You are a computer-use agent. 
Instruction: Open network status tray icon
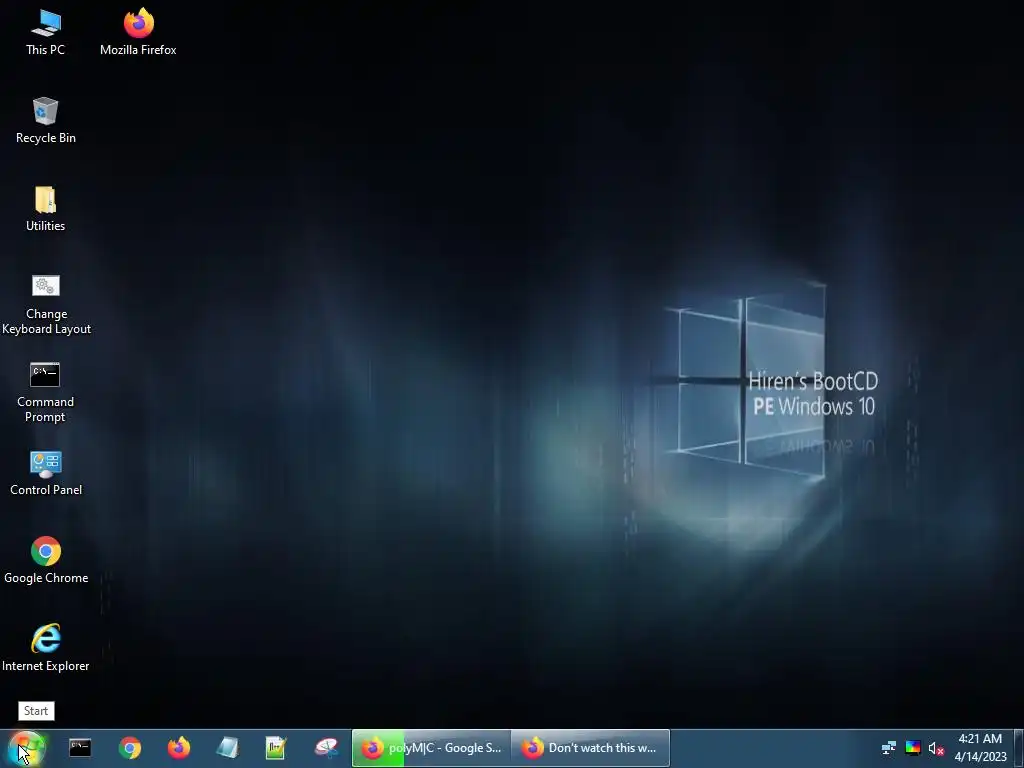(x=889, y=748)
